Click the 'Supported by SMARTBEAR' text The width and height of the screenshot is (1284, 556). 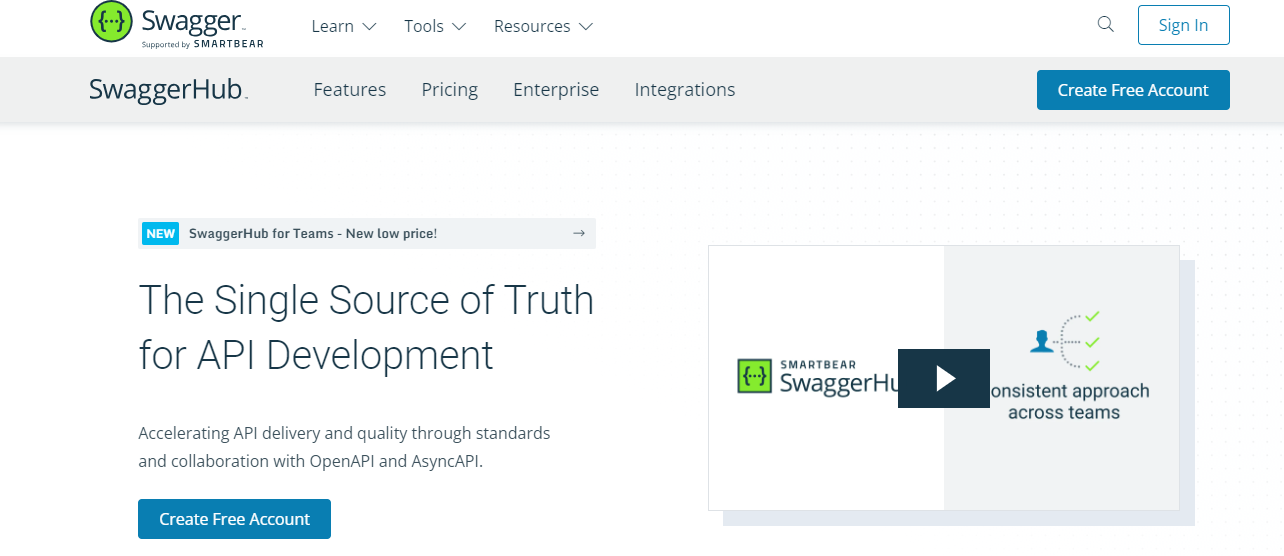pyautogui.click(x=203, y=44)
